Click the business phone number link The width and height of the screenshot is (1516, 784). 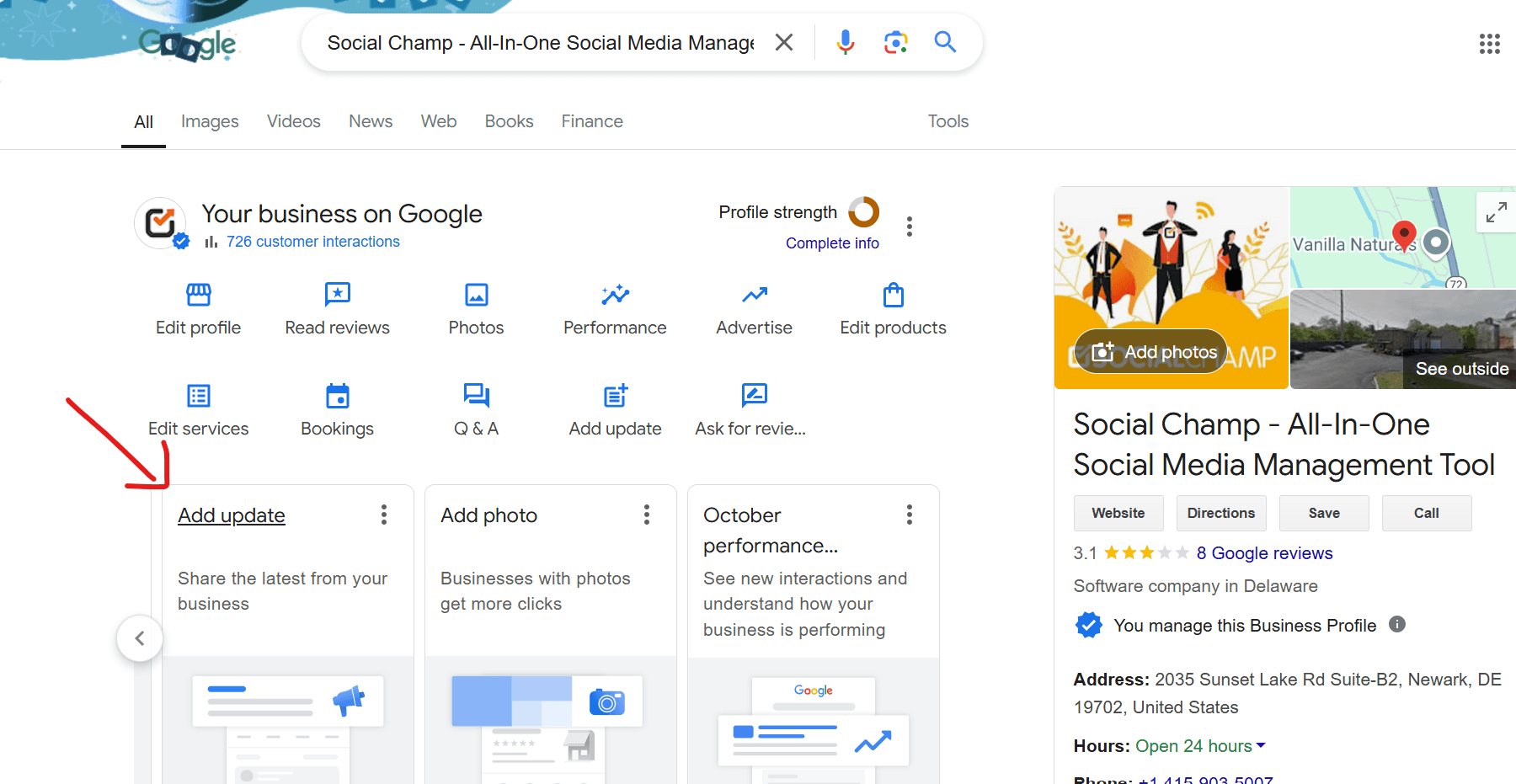1205,781
